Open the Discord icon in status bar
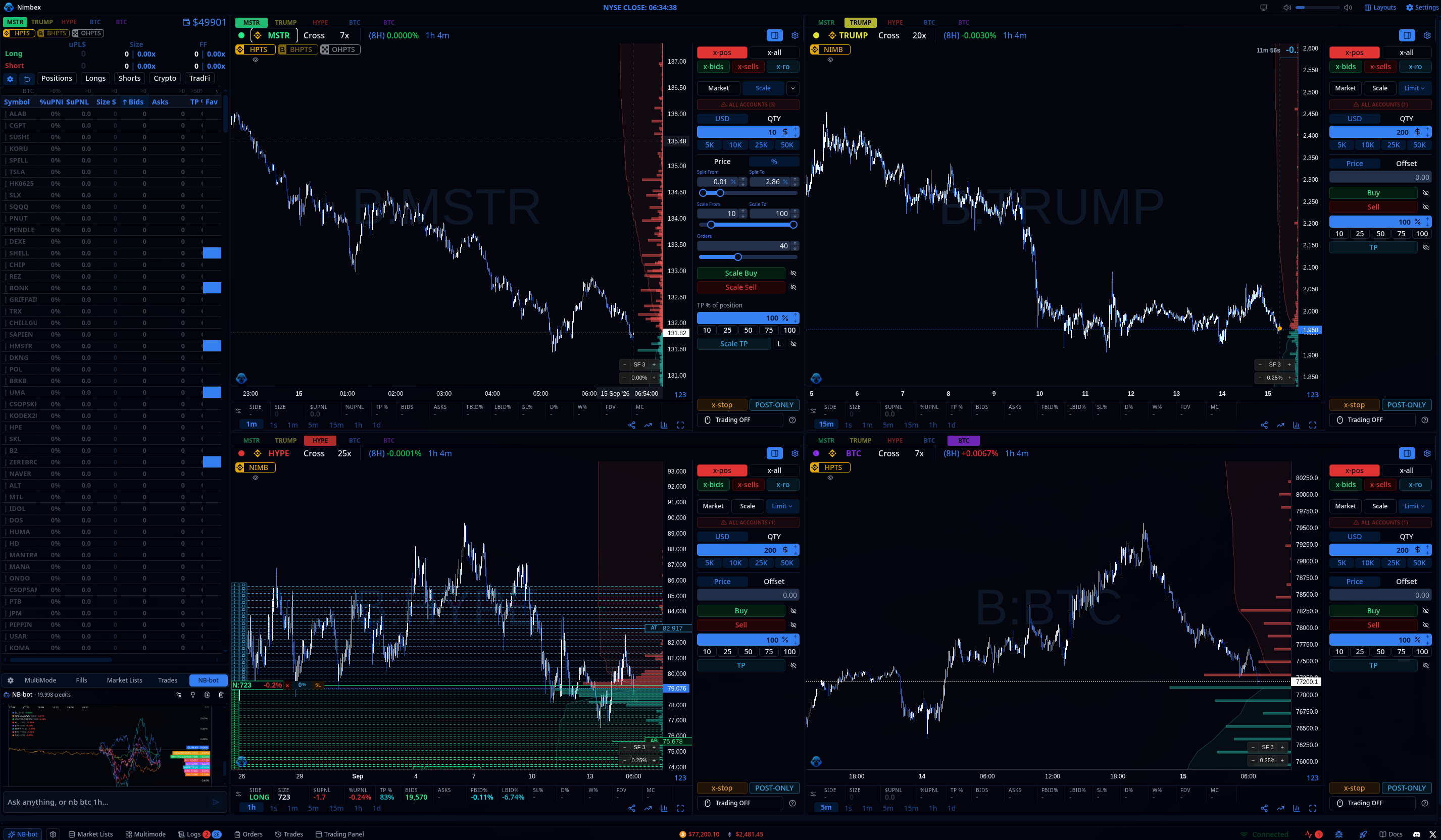The image size is (1441, 840). pyautogui.click(x=1416, y=834)
